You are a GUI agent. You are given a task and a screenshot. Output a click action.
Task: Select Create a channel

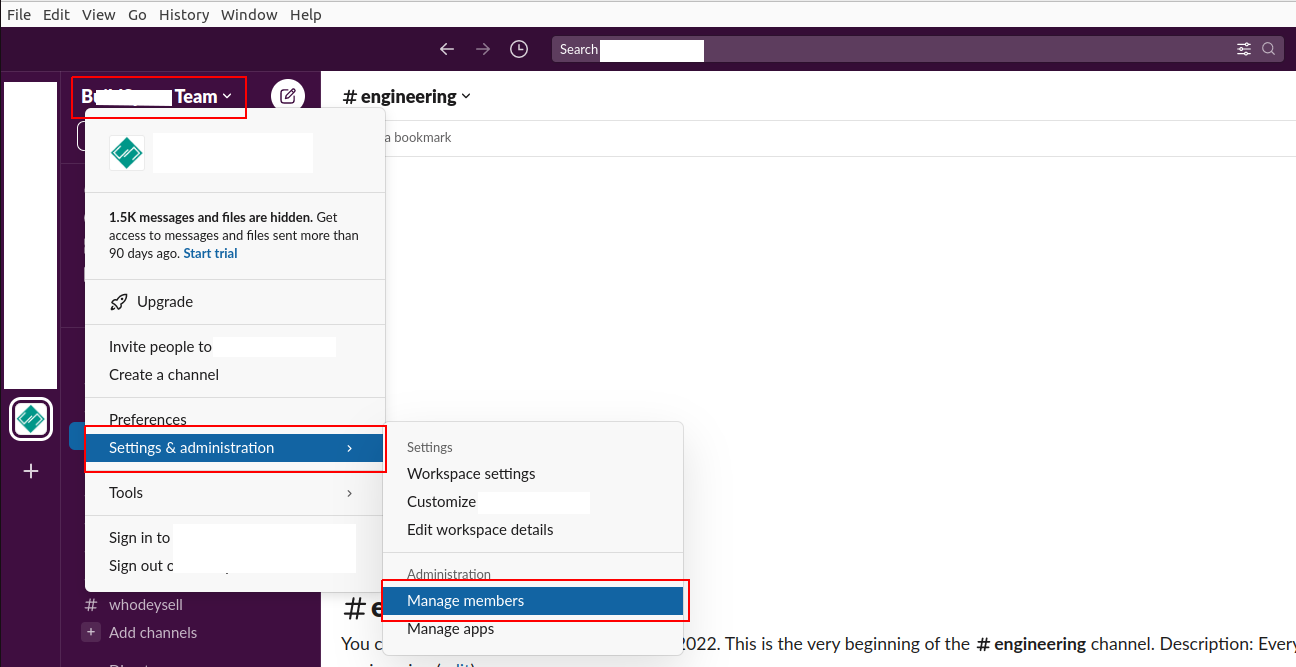(235, 375)
